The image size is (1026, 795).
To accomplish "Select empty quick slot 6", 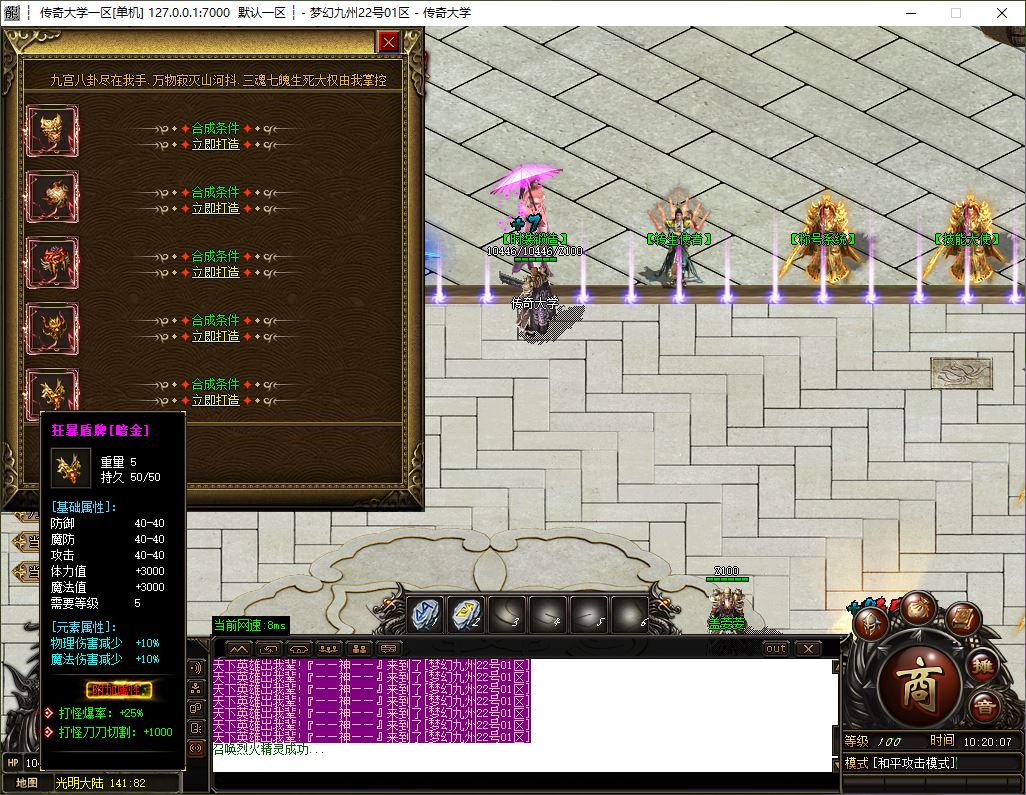I will (x=629, y=614).
